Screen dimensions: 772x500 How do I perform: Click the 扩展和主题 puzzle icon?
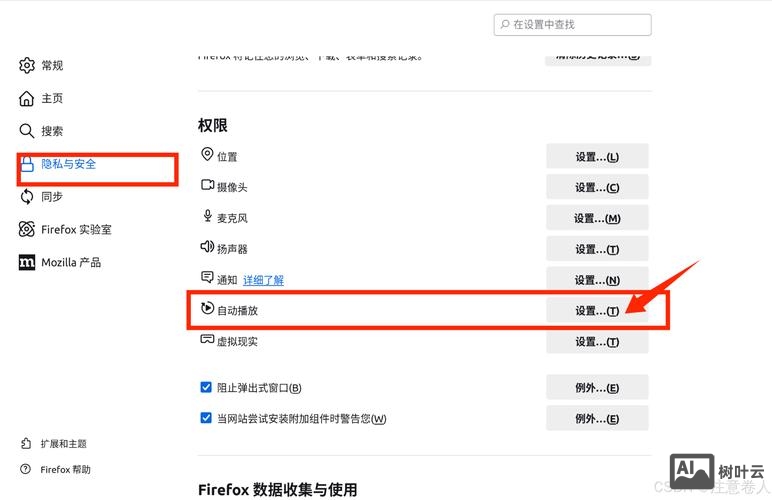(x=26, y=443)
